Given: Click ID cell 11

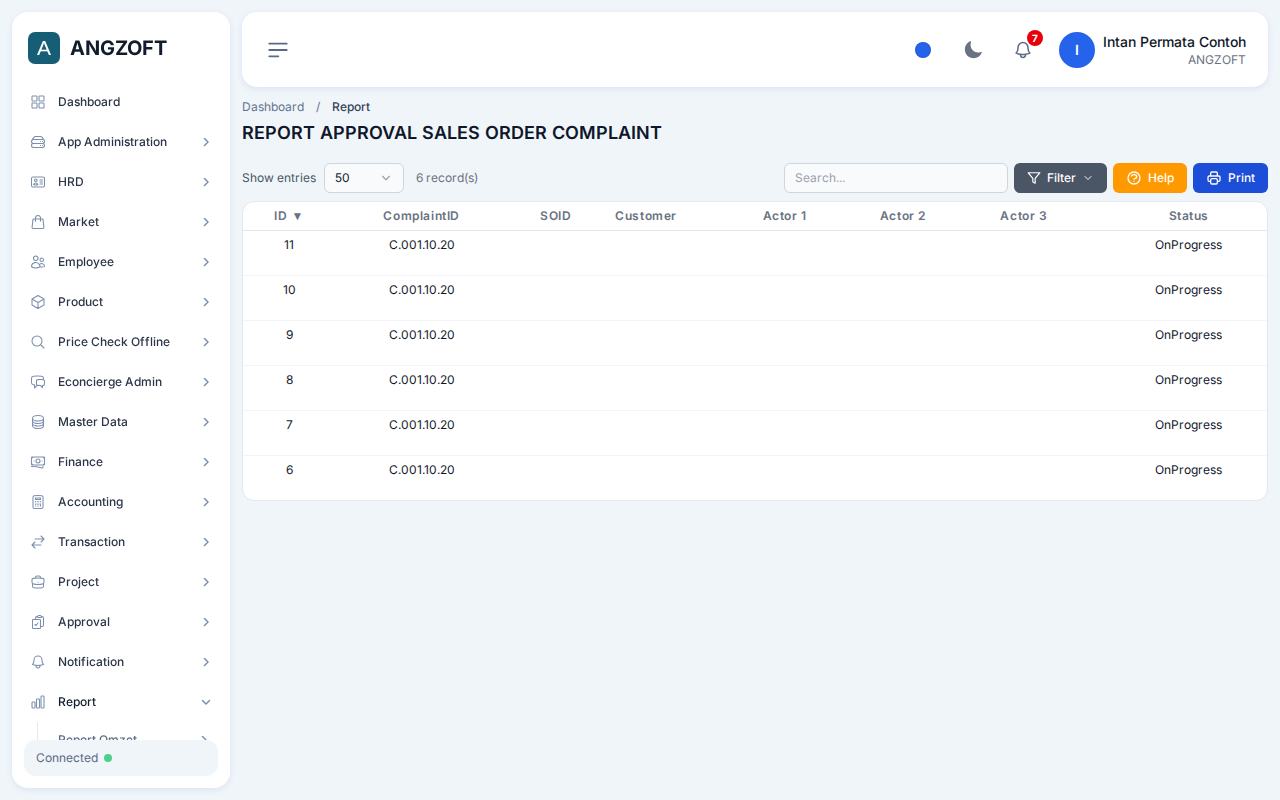Looking at the screenshot, I should point(289,245).
